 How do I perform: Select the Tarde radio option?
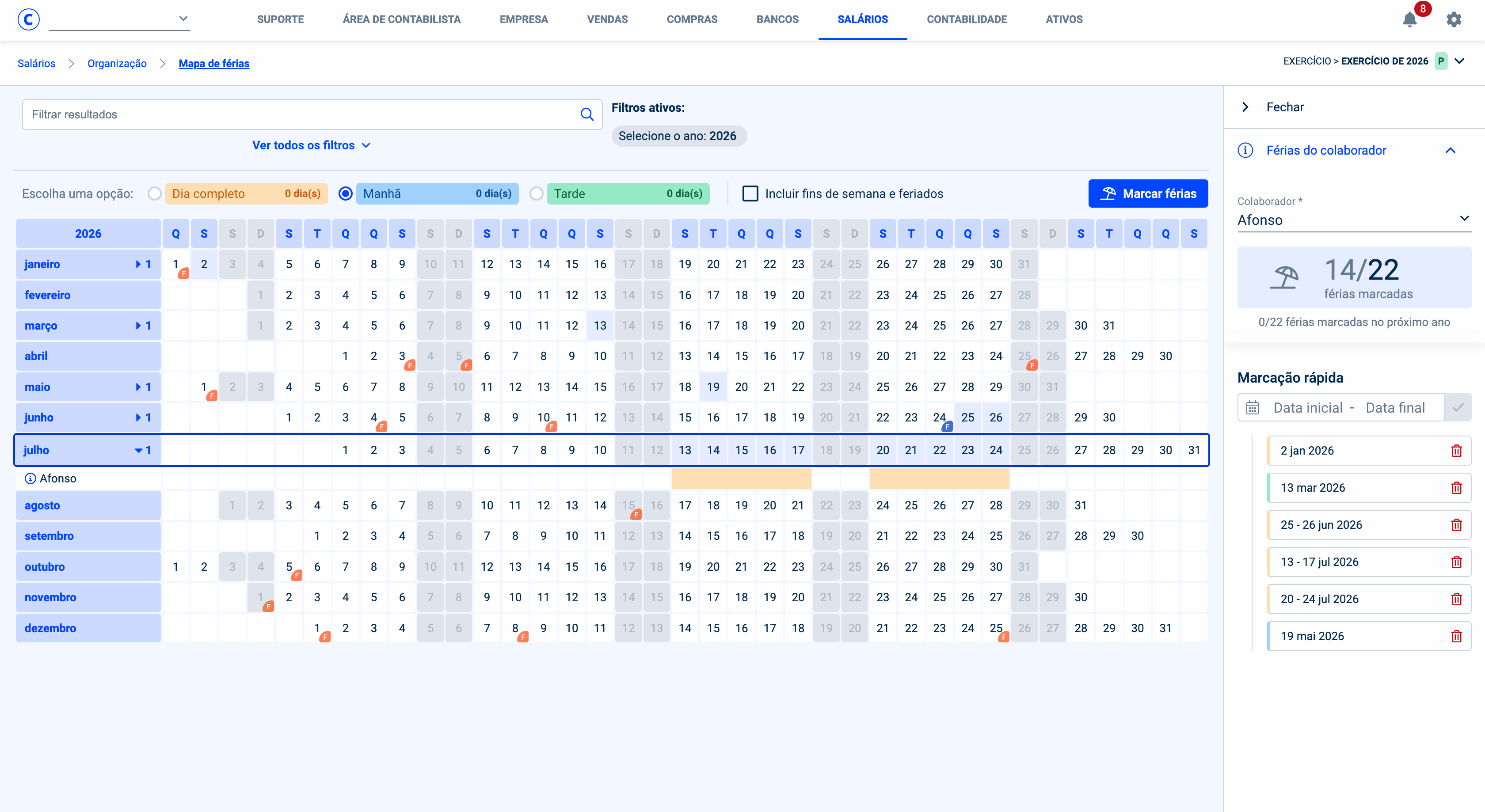536,194
